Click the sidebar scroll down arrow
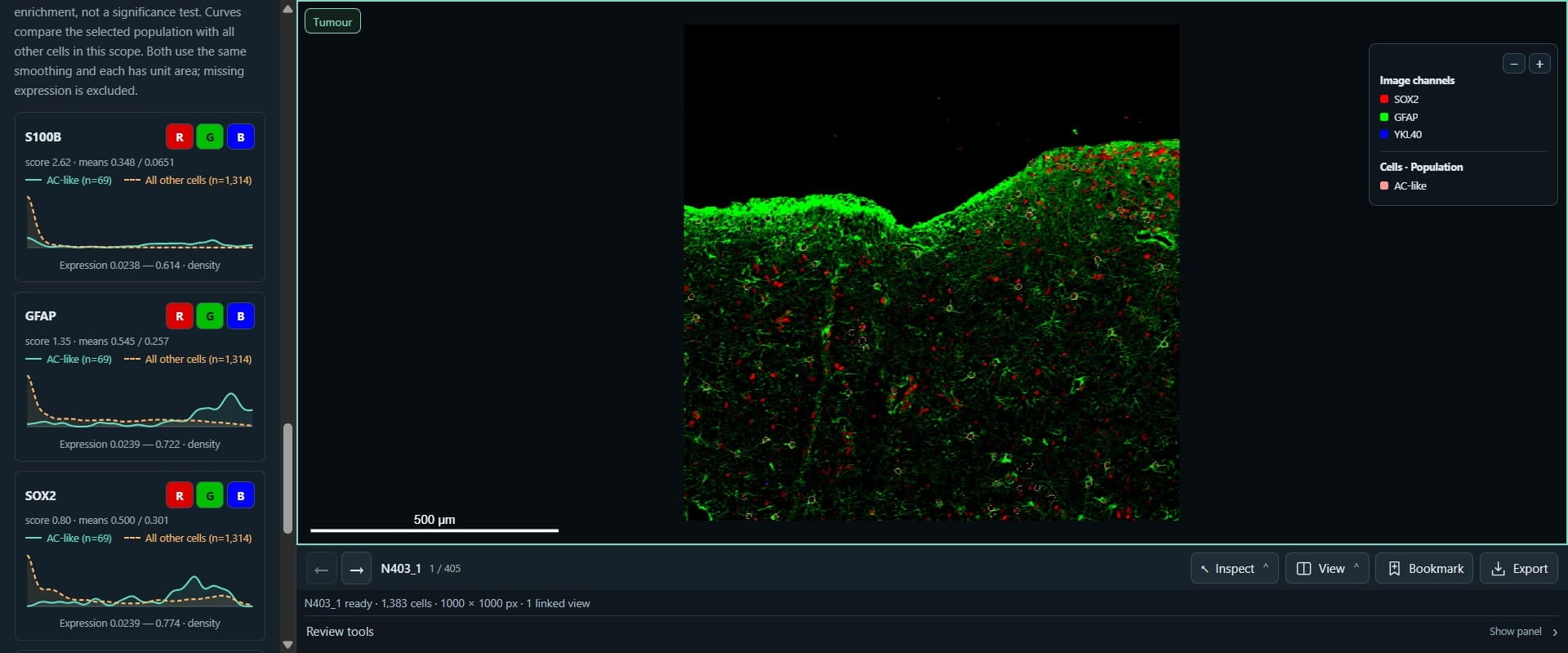This screenshot has width=1568, height=653. click(x=287, y=644)
